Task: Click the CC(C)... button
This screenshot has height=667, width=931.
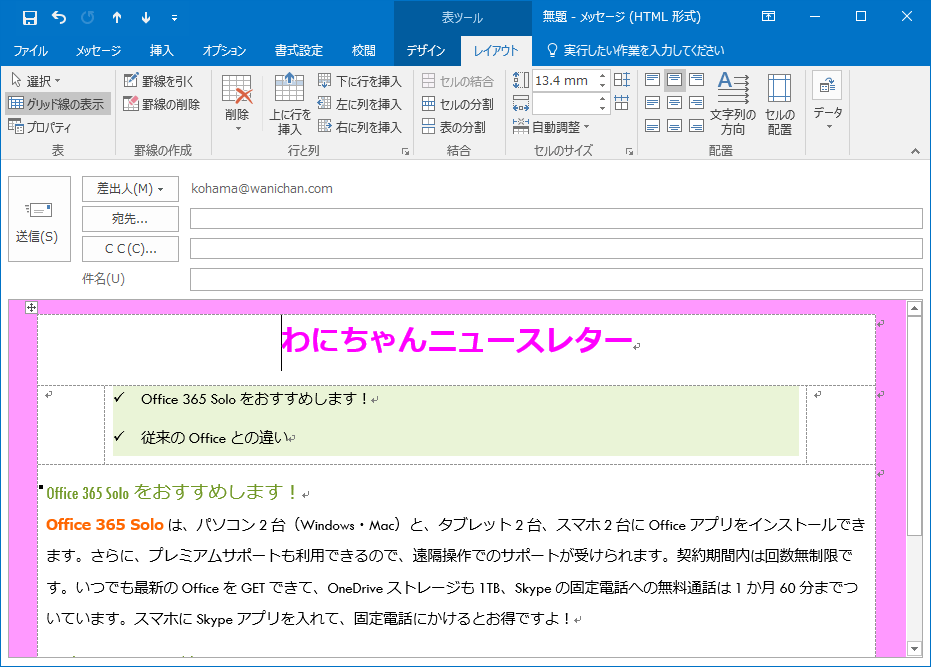Action: pos(130,249)
